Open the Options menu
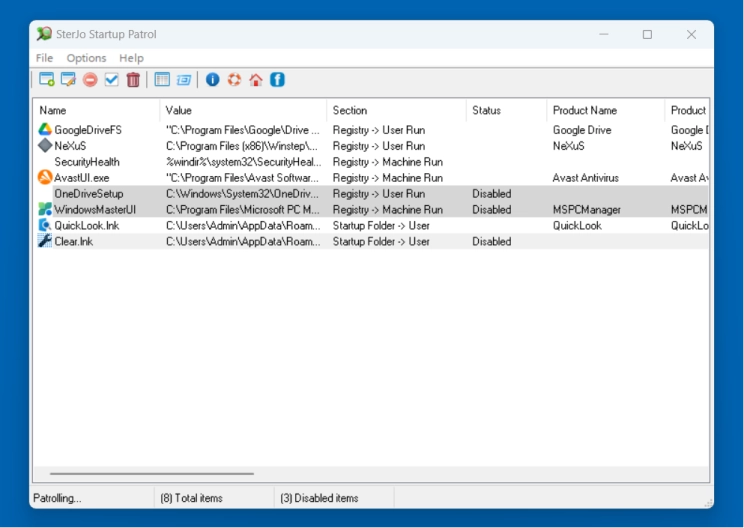 (x=86, y=58)
